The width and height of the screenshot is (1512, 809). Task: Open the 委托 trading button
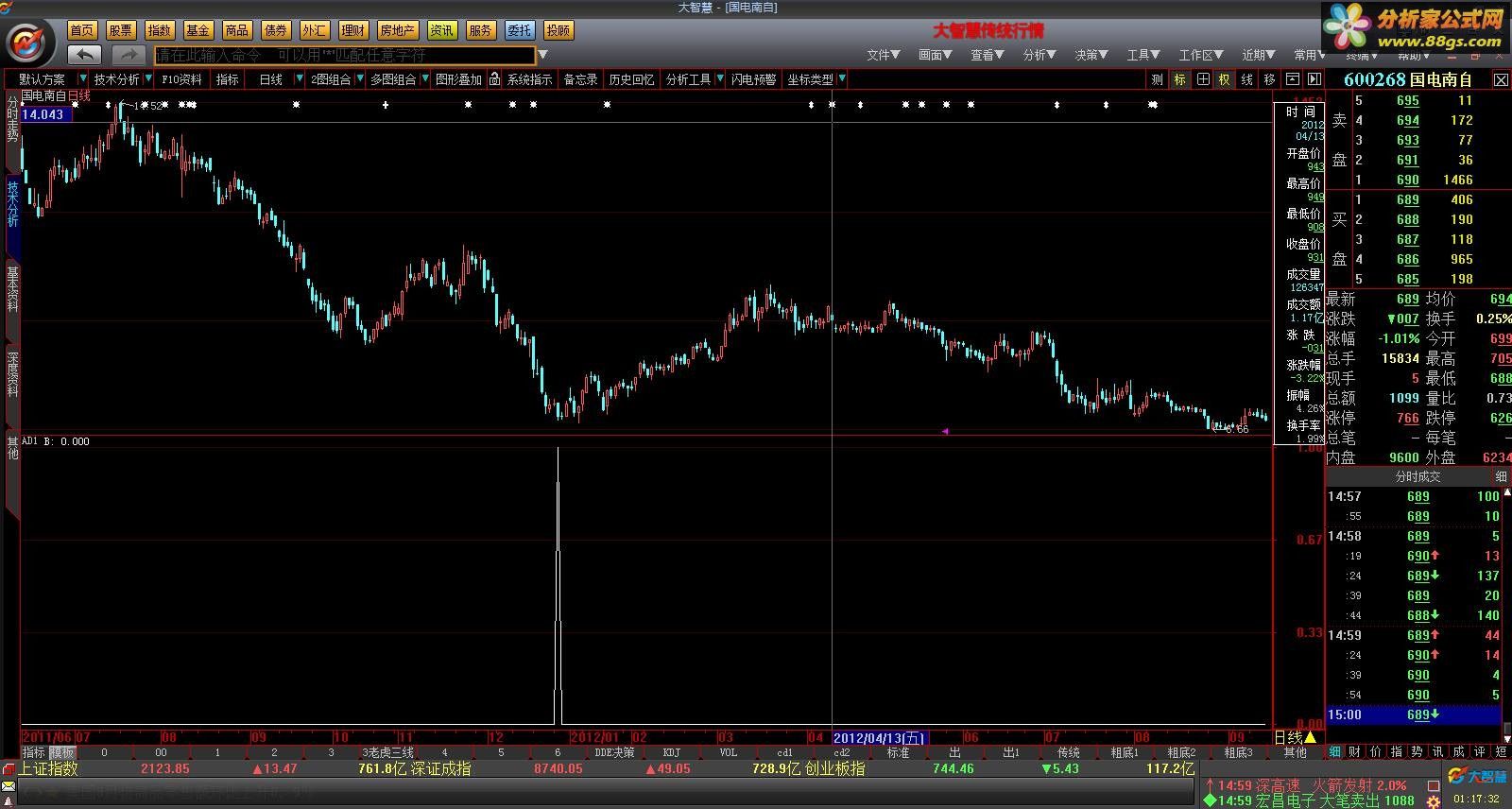519,30
